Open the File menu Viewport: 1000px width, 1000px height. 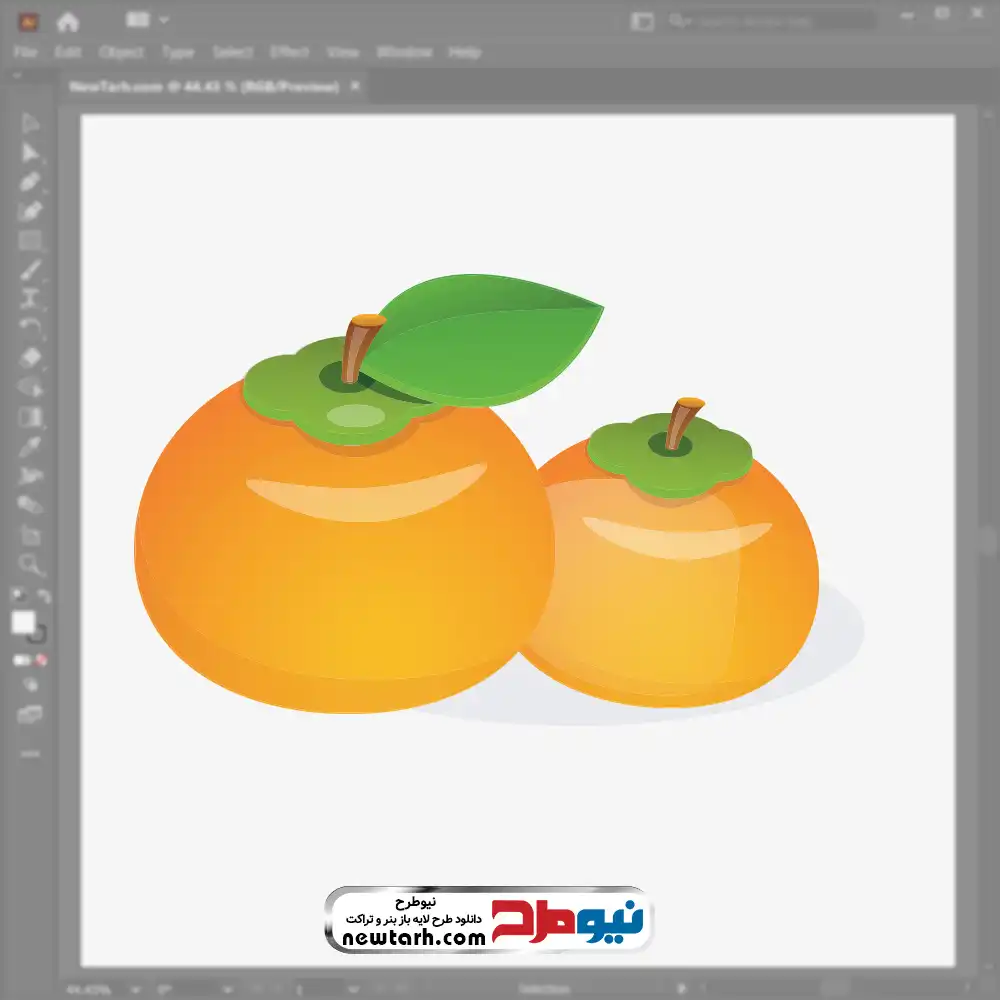(26, 52)
